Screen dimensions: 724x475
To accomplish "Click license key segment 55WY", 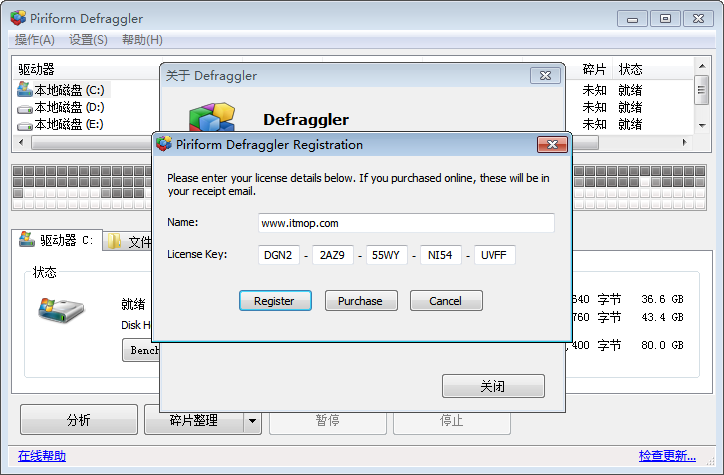I will [386, 255].
